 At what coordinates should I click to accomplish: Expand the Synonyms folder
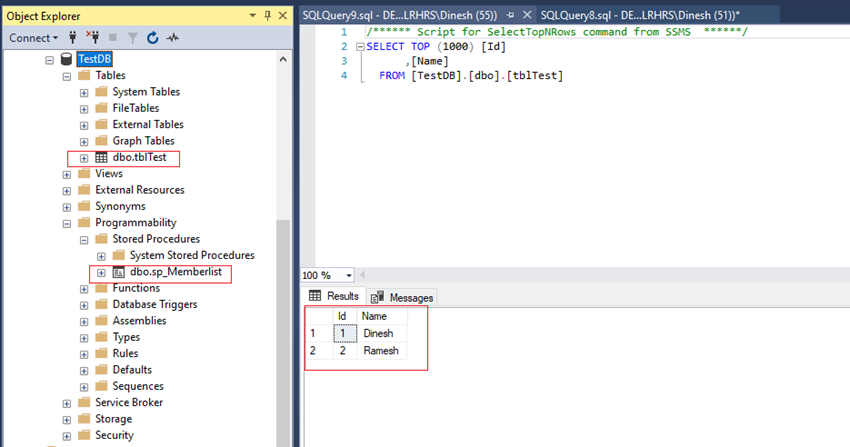(x=67, y=207)
